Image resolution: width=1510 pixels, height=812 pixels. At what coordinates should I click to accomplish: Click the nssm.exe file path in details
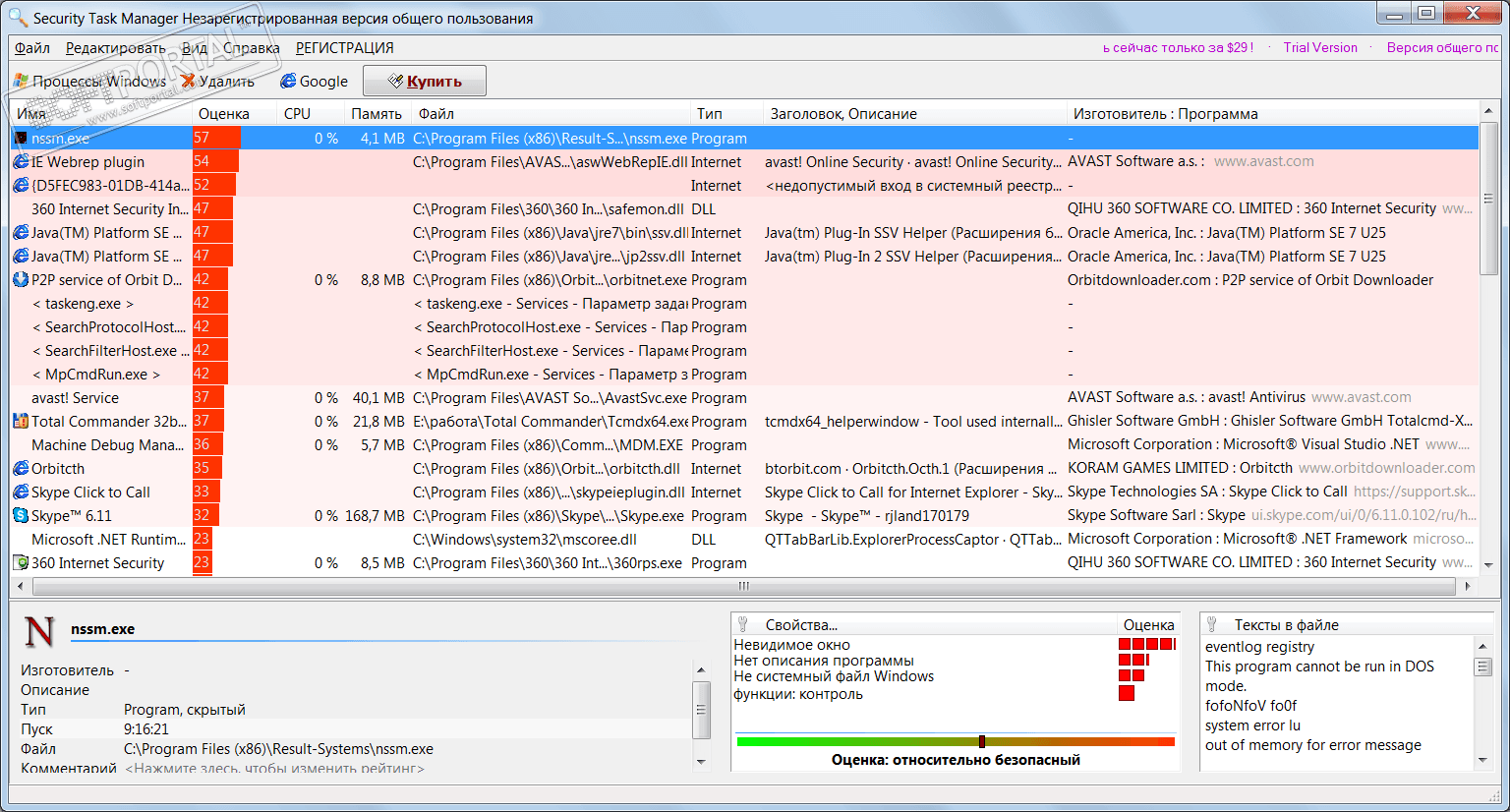pyautogui.click(x=278, y=749)
